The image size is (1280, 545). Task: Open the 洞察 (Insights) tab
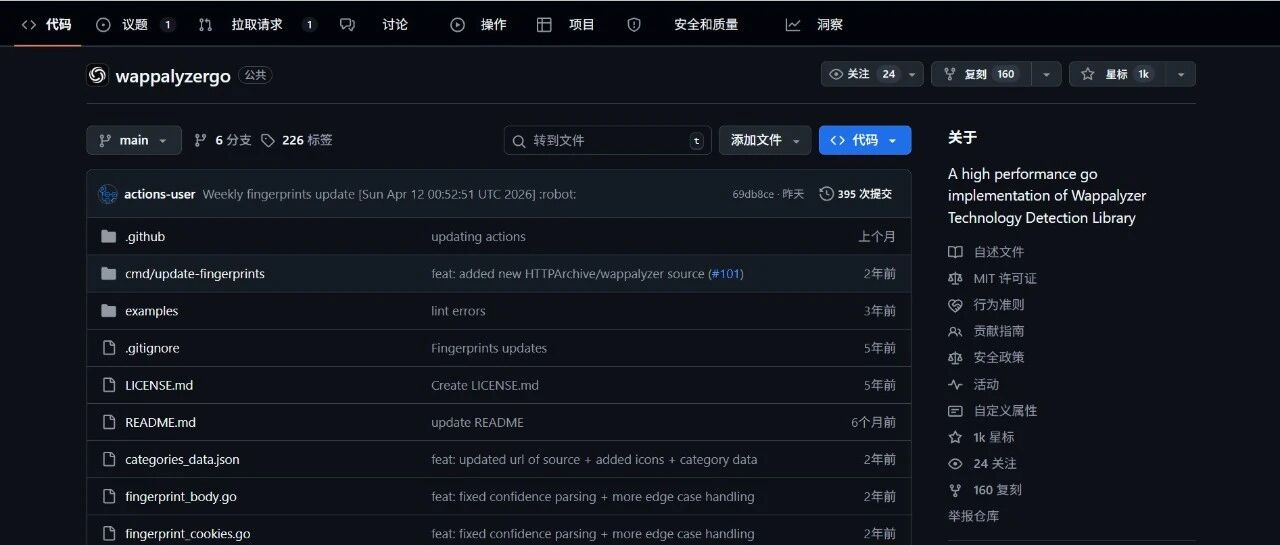tap(815, 24)
